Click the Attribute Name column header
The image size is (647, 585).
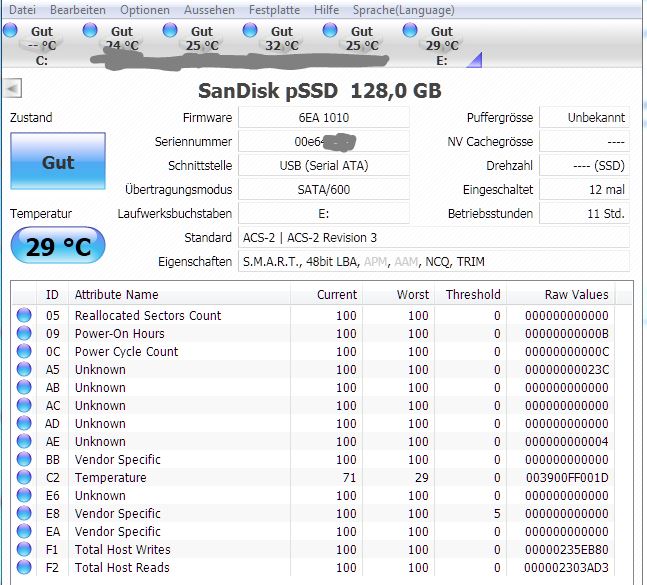point(179,295)
